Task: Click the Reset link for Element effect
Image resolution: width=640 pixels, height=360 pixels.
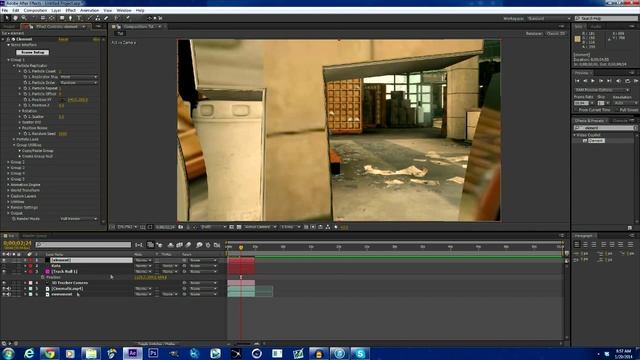Action: tap(63, 39)
